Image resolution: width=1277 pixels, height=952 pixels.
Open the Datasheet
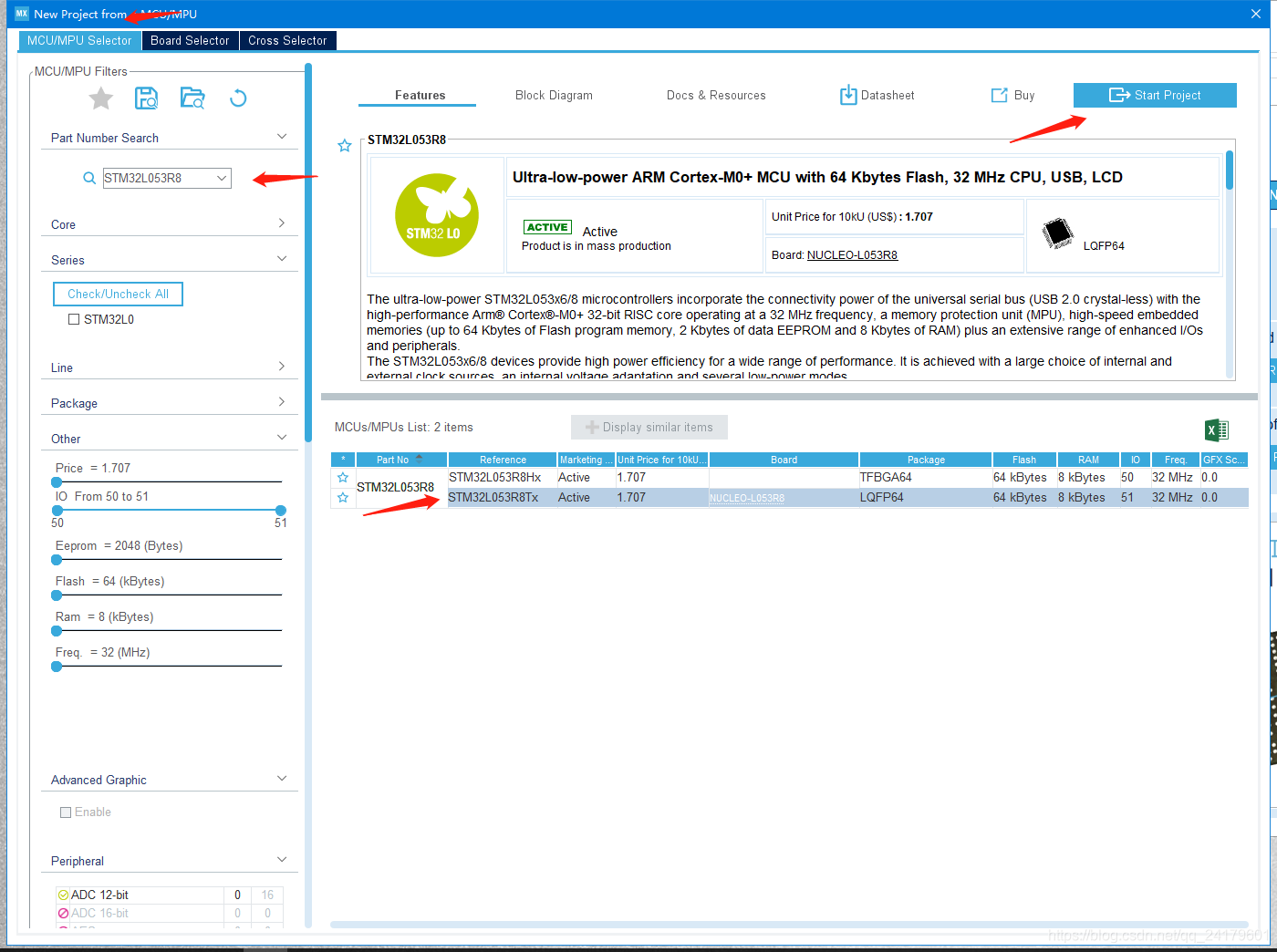877,95
